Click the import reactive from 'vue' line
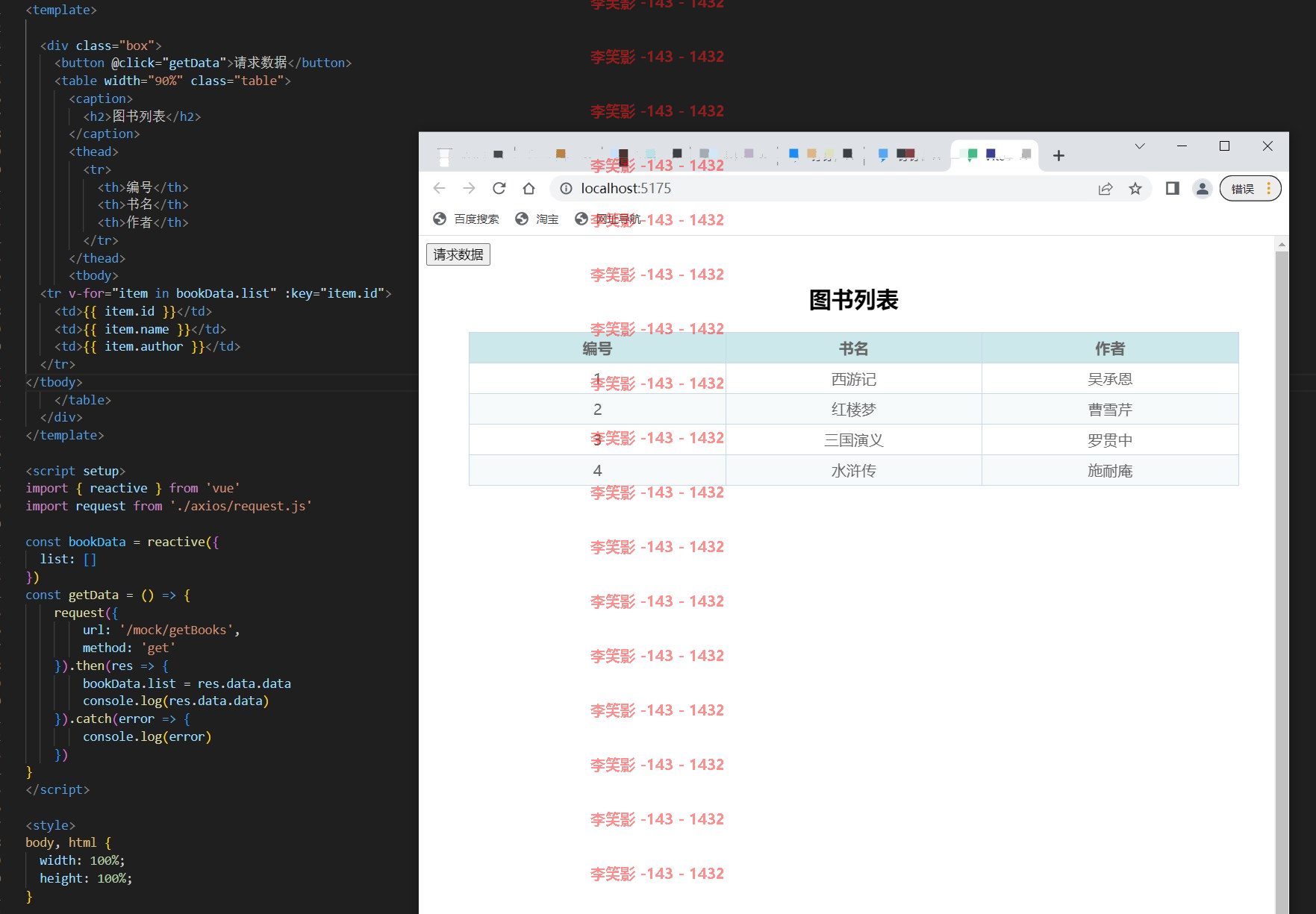1316x914 pixels. (x=133, y=488)
